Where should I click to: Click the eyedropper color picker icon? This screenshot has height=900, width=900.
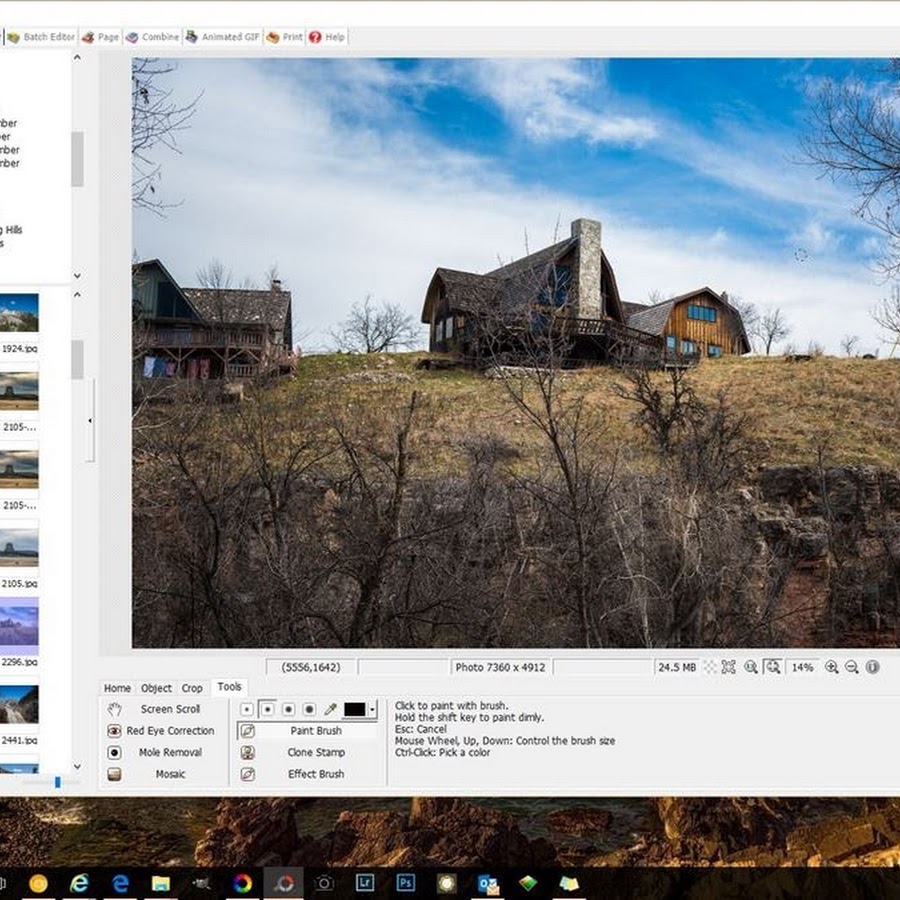[330, 709]
